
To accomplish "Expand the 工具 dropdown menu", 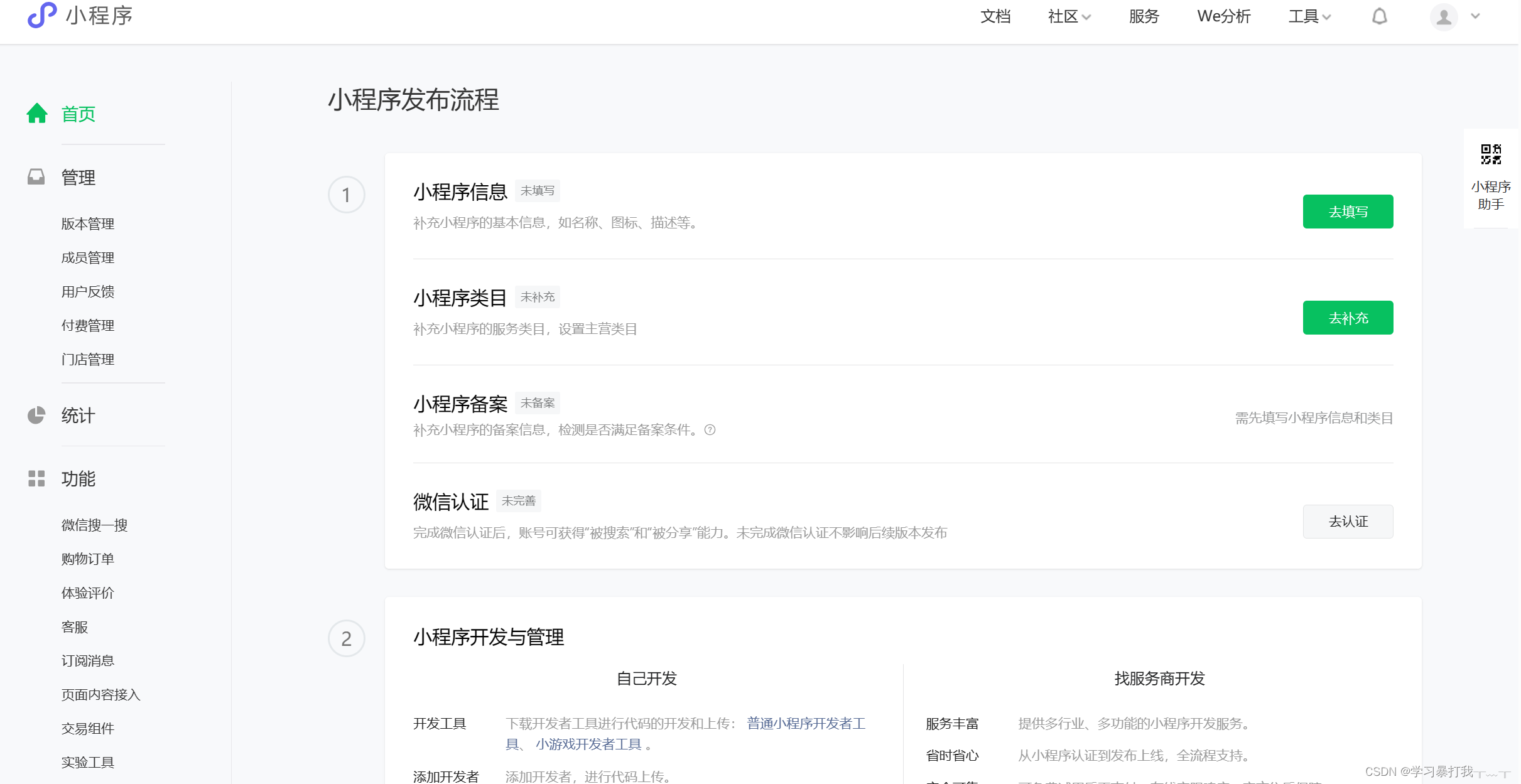I will tap(1309, 16).
